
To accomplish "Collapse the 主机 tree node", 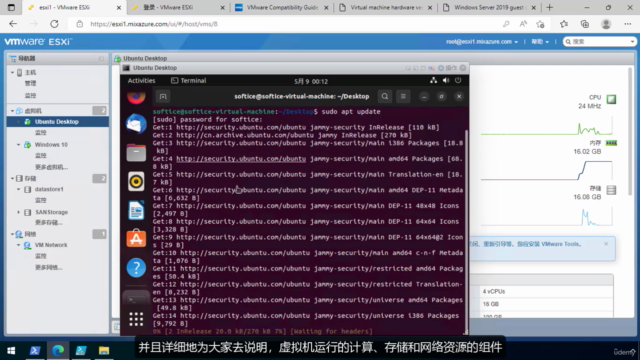I will click(x=12, y=73).
